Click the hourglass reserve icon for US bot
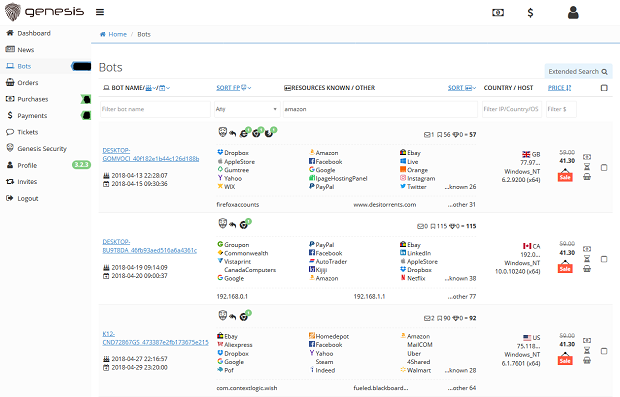Screen dimensions: 620x397 pos(587,350)
